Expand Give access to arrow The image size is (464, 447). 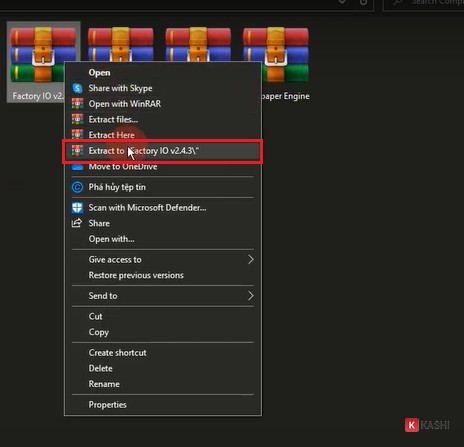coord(251,259)
